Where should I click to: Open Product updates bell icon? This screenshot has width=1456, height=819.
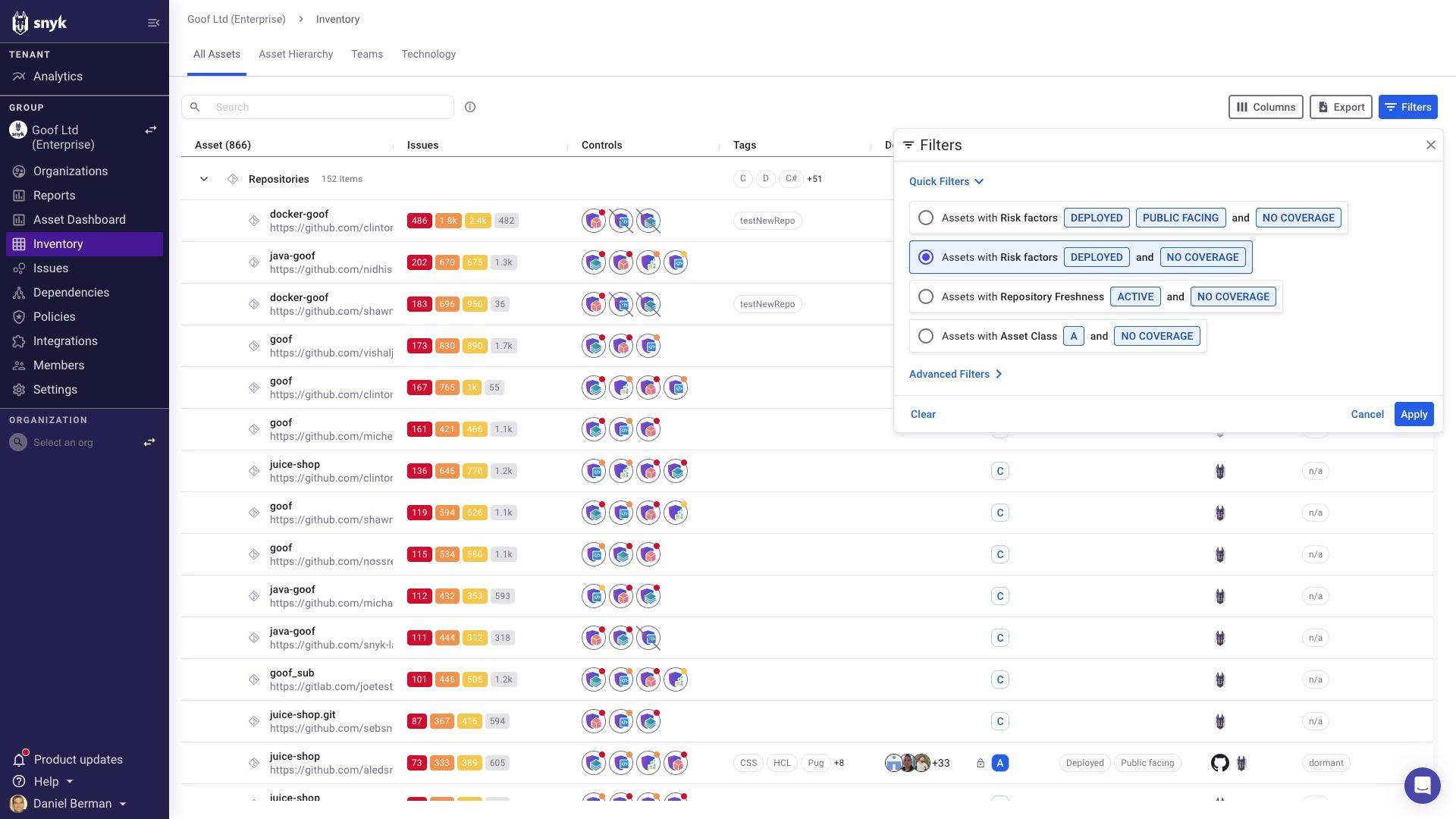(20, 759)
